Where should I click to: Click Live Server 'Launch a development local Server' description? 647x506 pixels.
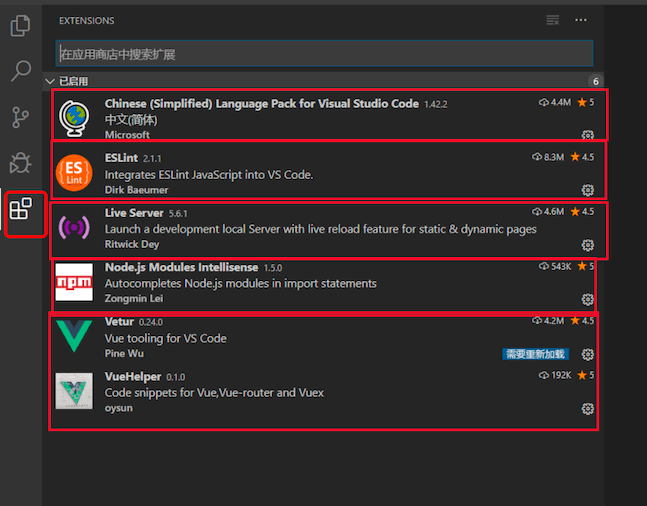(x=321, y=229)
